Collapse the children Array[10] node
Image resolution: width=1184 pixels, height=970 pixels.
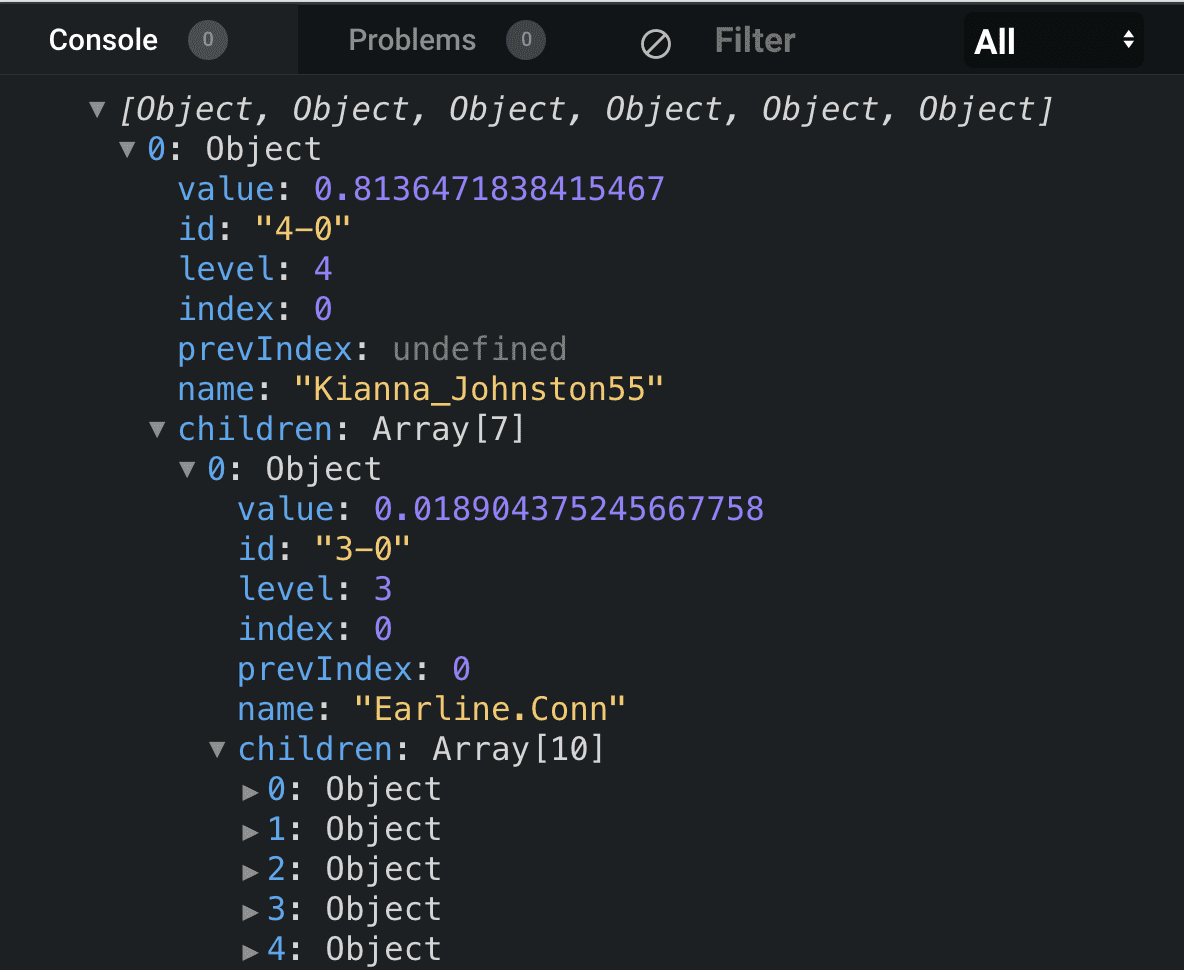pos(217,749)
